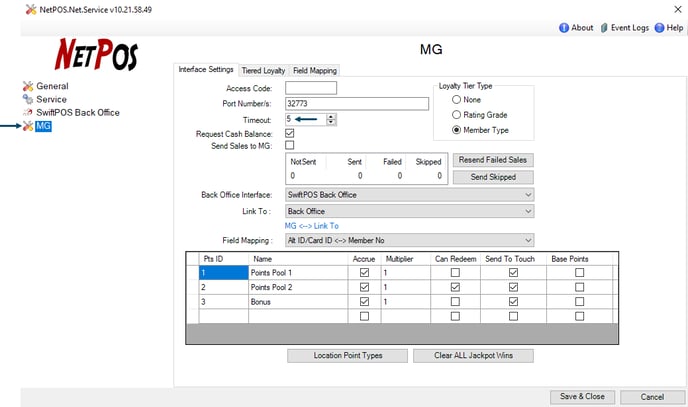Viewport: 688px width, 407px height.
Task: Choose None for Loyalty Tier Type
Action: (457, 100)
